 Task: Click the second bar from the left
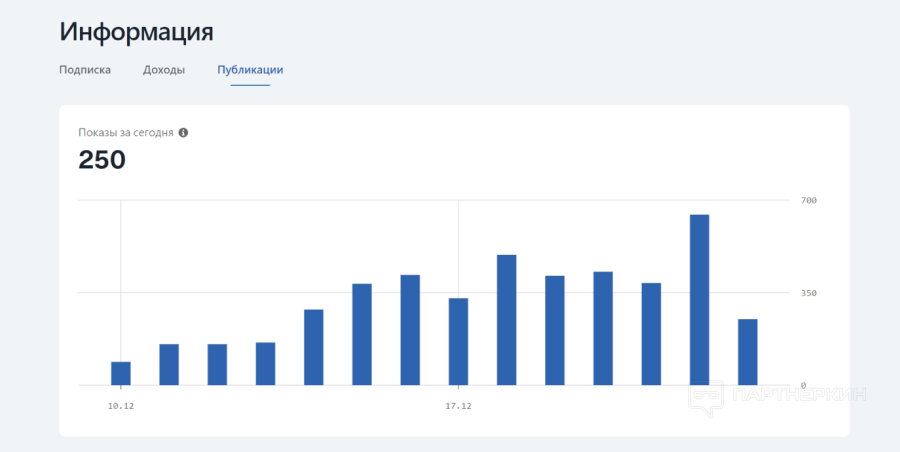[x=169, y=364]
